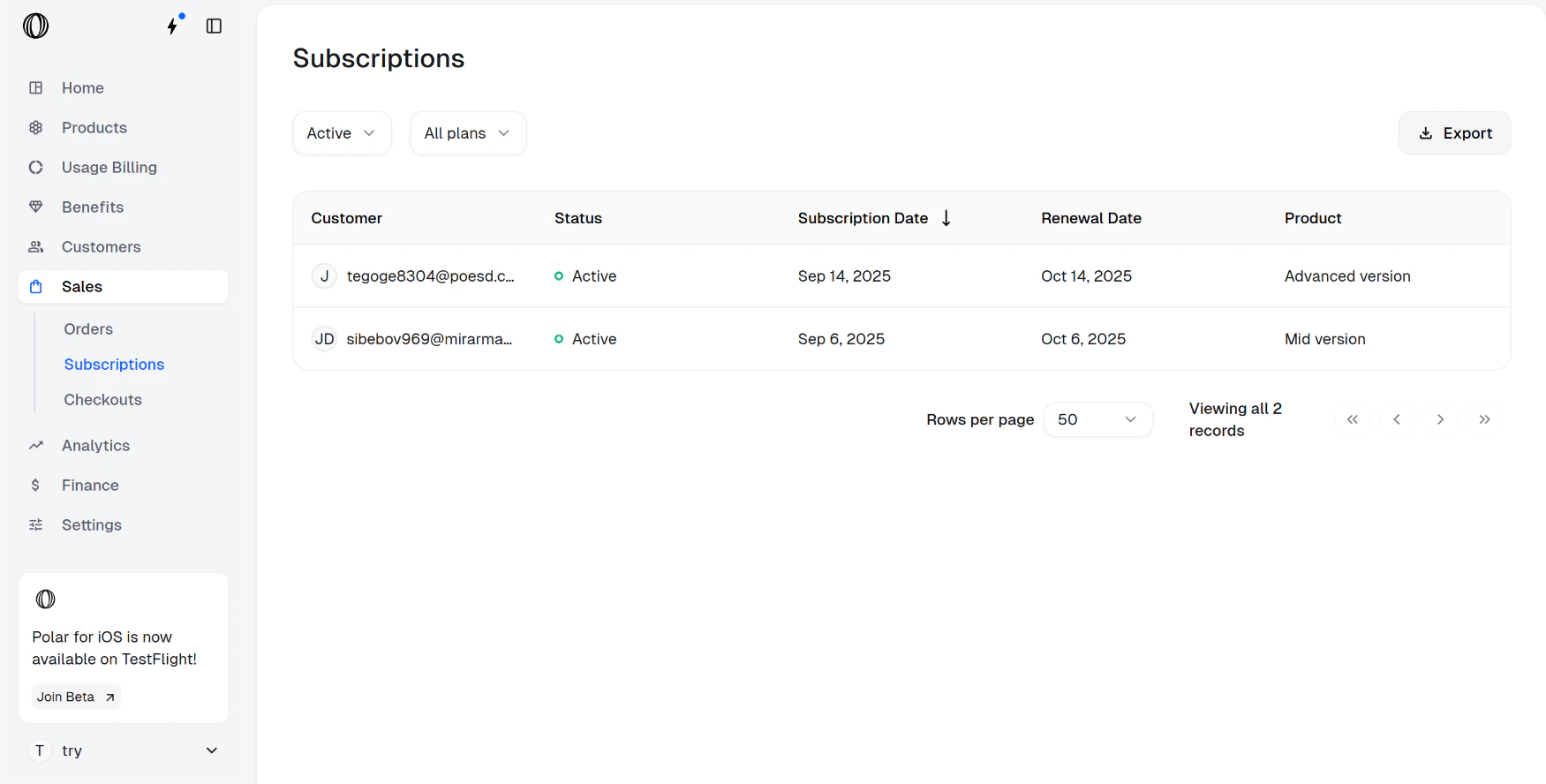Click the Customers people icon

click(36, 246)
